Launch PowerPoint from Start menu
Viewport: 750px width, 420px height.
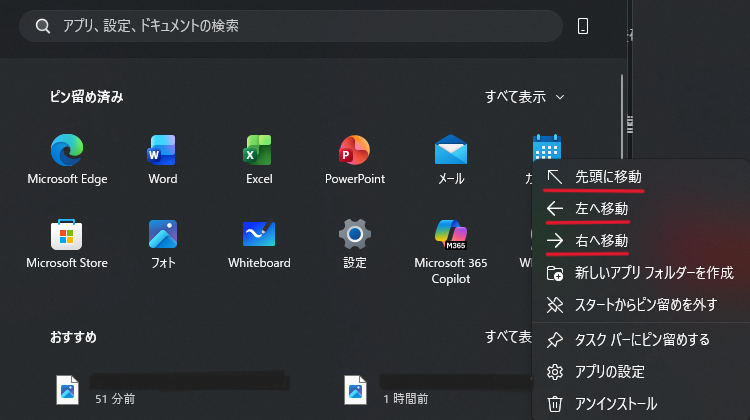[x=354, y=159]
